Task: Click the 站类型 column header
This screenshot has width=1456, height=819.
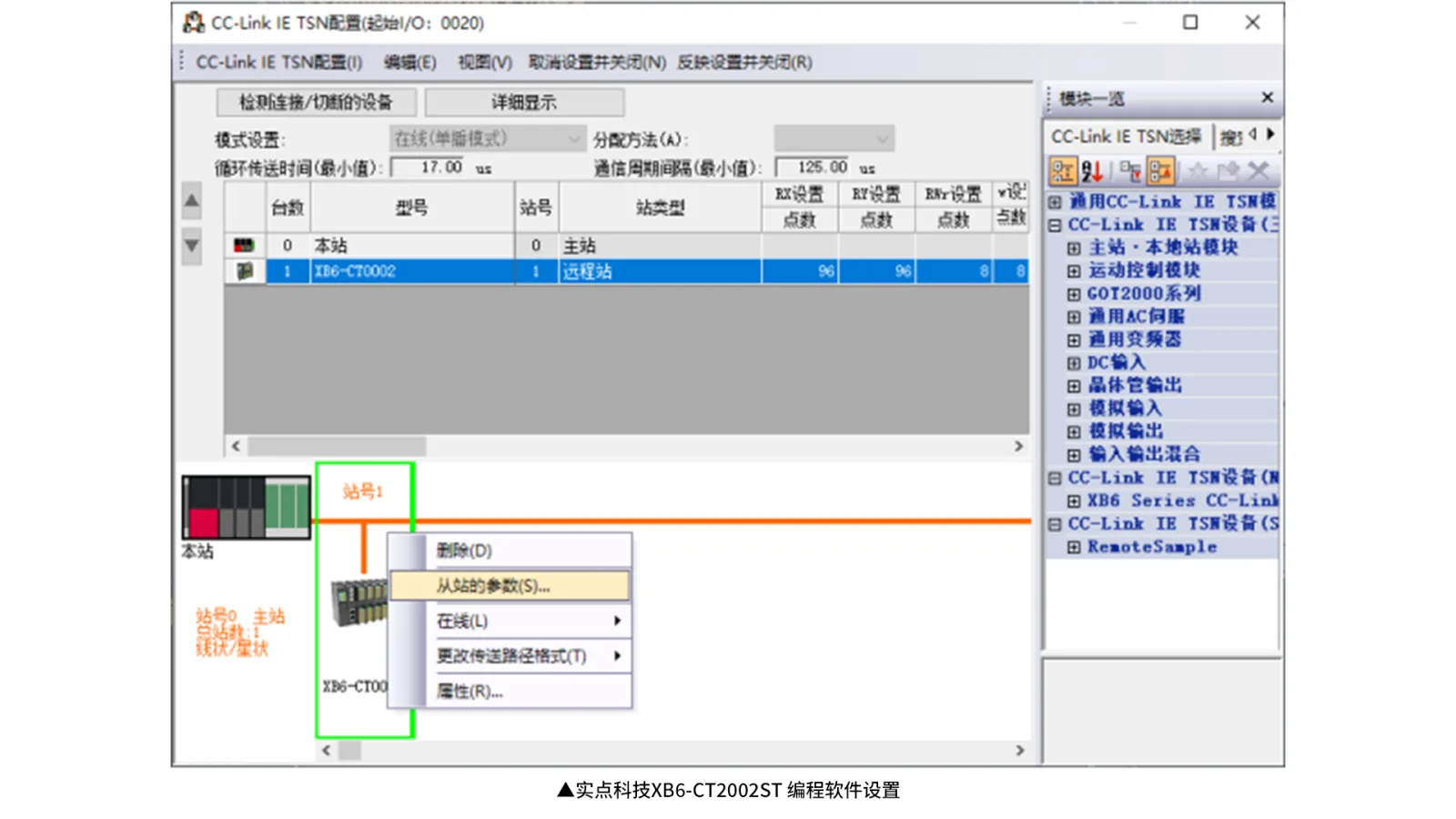Action: point(660,207)
